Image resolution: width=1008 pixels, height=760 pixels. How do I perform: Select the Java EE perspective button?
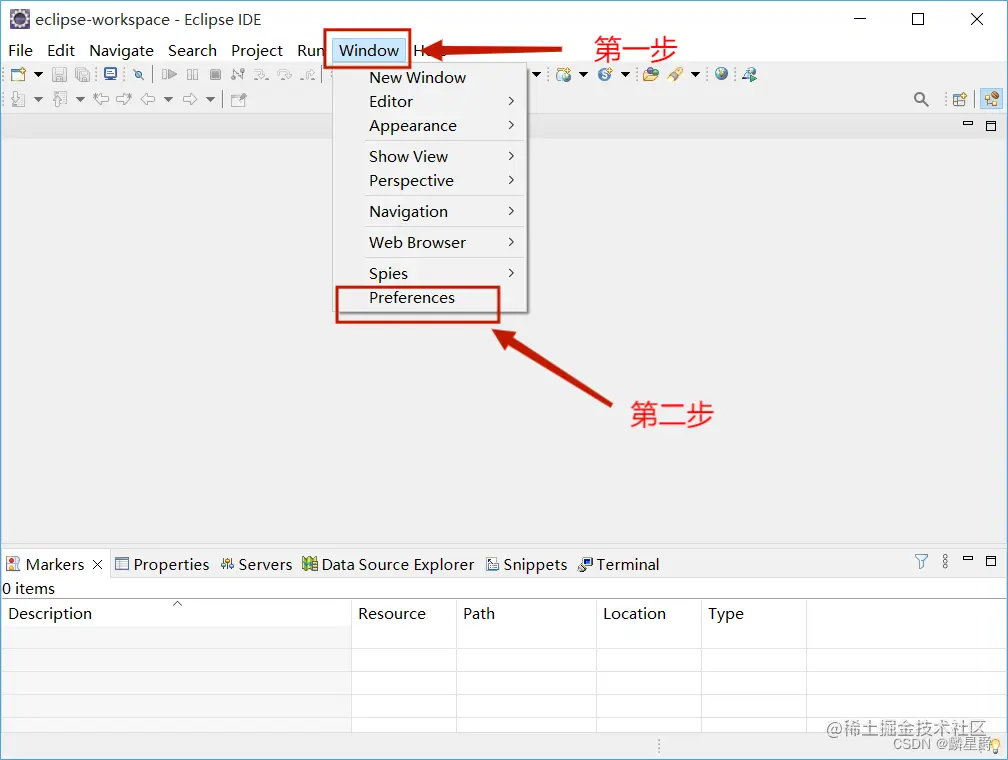991,99
